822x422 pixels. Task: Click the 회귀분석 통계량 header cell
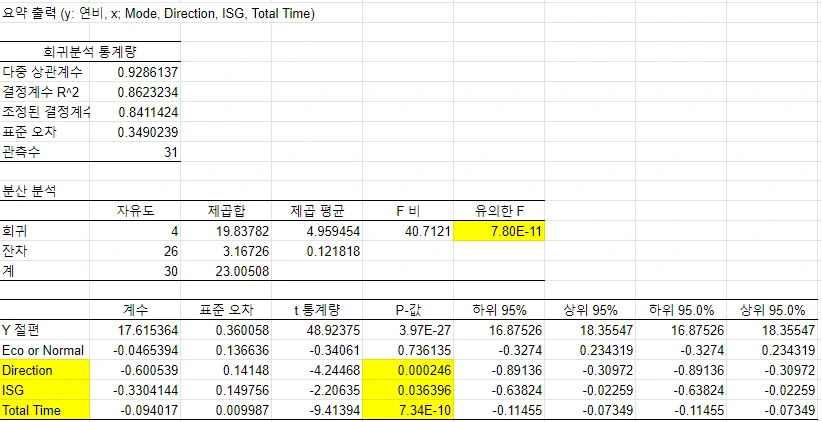point(90,52)
